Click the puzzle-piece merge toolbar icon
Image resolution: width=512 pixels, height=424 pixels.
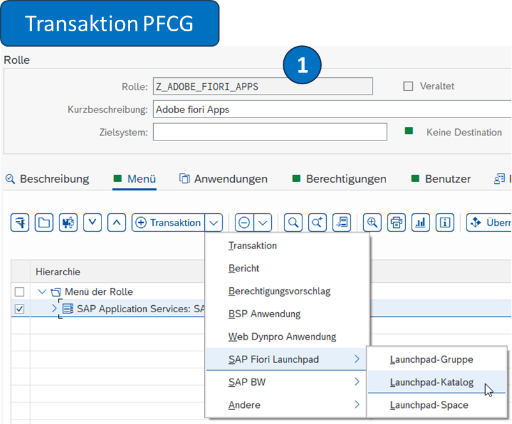coord(68,222)
